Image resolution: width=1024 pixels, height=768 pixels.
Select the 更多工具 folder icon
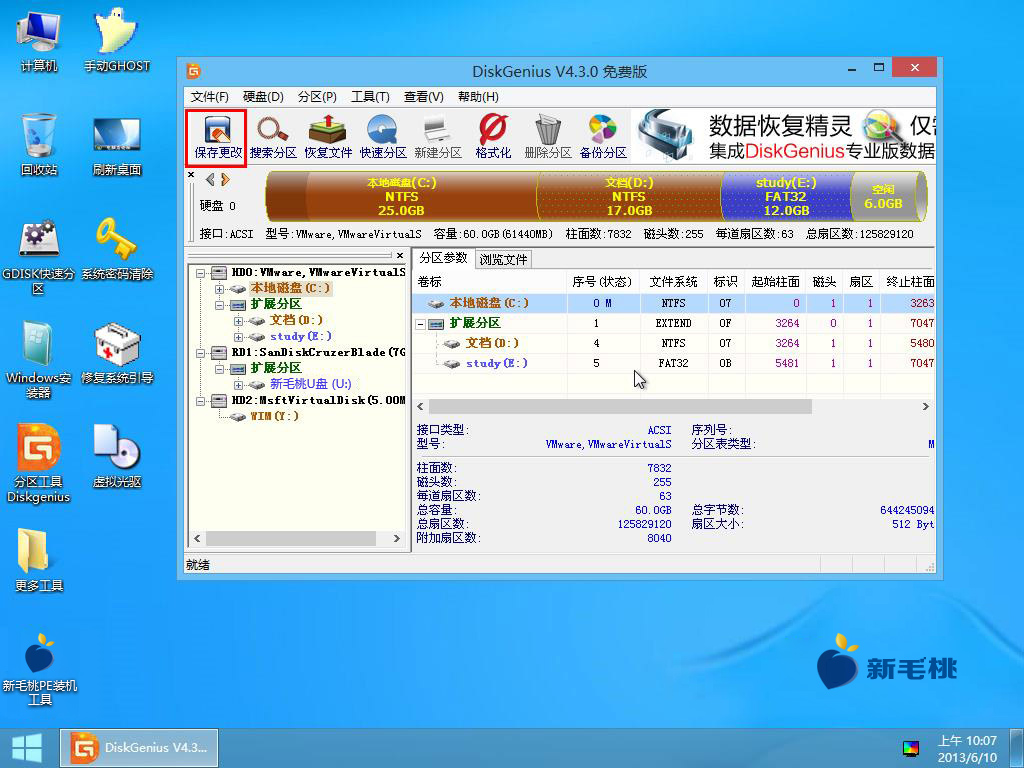[x=39, y=560]
